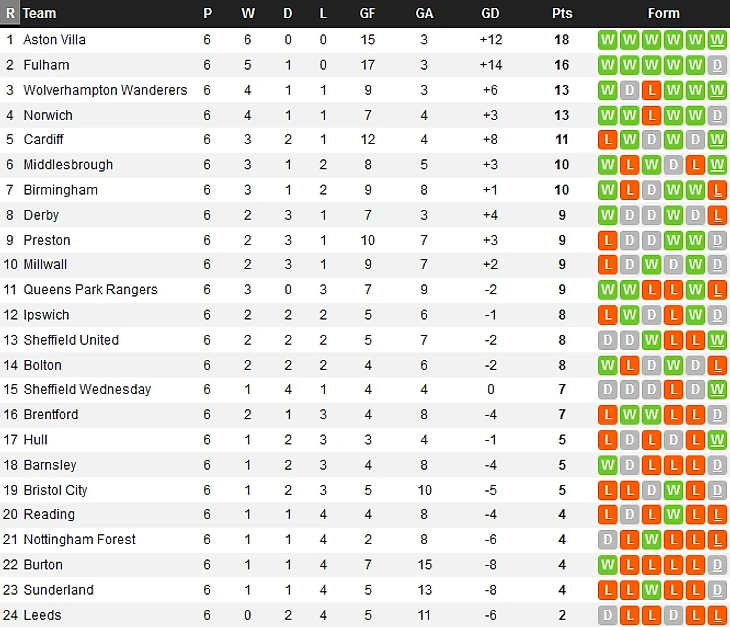Open the Queens Park Rangers team link
Image resolution: width=730 pixels, height=627 pixels.
(90, 290)
